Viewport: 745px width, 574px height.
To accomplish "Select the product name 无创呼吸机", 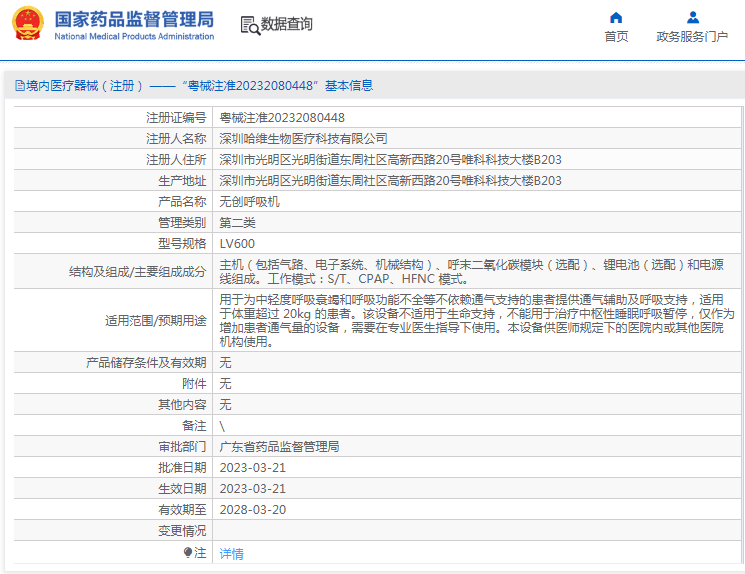I will tap(249, 201).
